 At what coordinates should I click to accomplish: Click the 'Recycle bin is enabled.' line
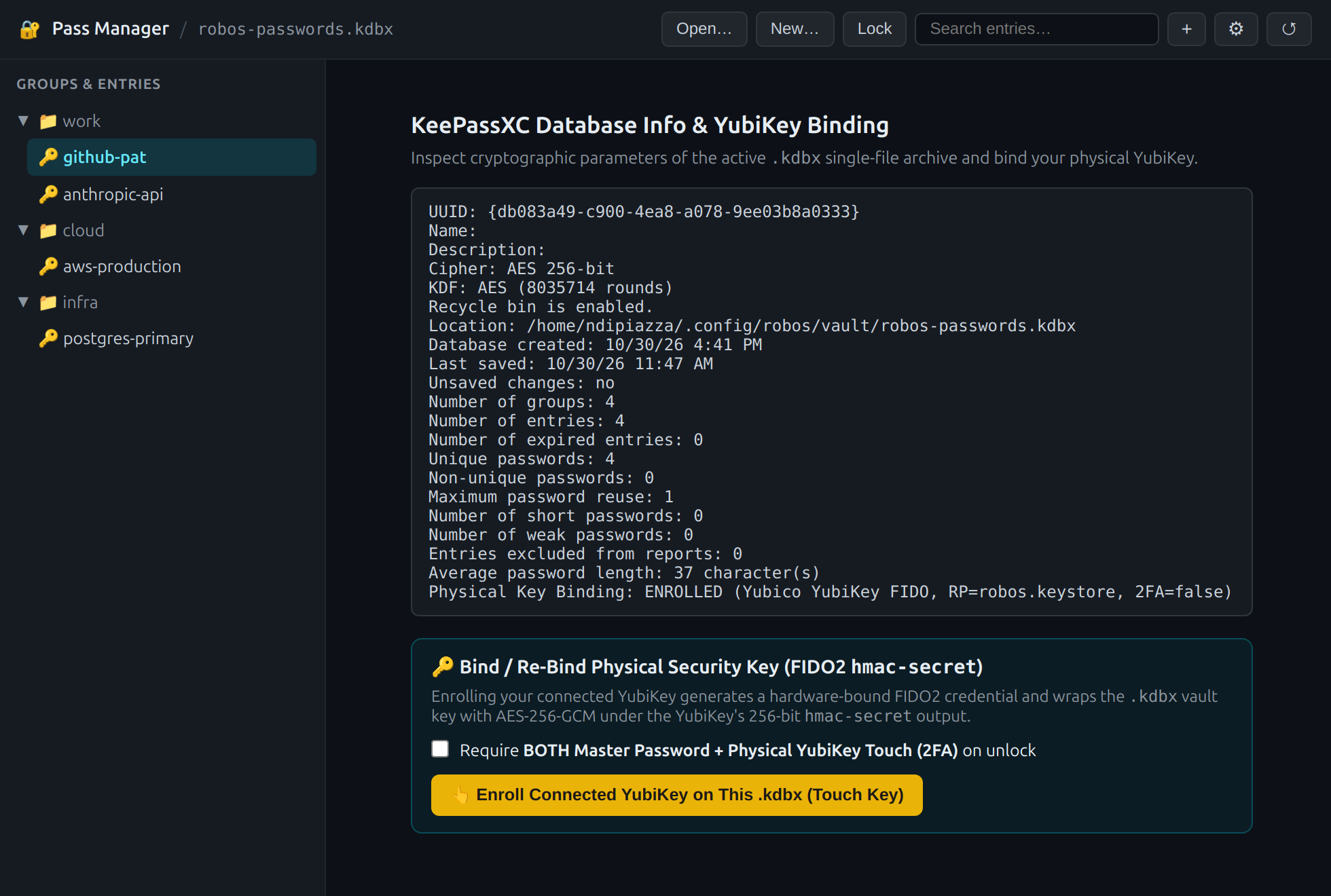click(x=541, y=307)
